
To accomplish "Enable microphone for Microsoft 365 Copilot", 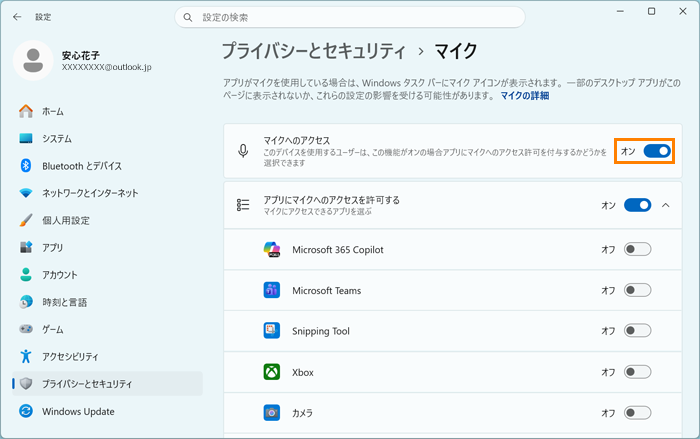I will tap(638, 249).
